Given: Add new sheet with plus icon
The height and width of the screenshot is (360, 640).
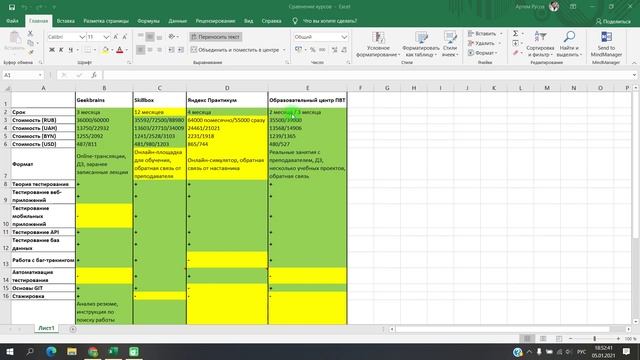Looking at the screenshot, I should 73,329.
